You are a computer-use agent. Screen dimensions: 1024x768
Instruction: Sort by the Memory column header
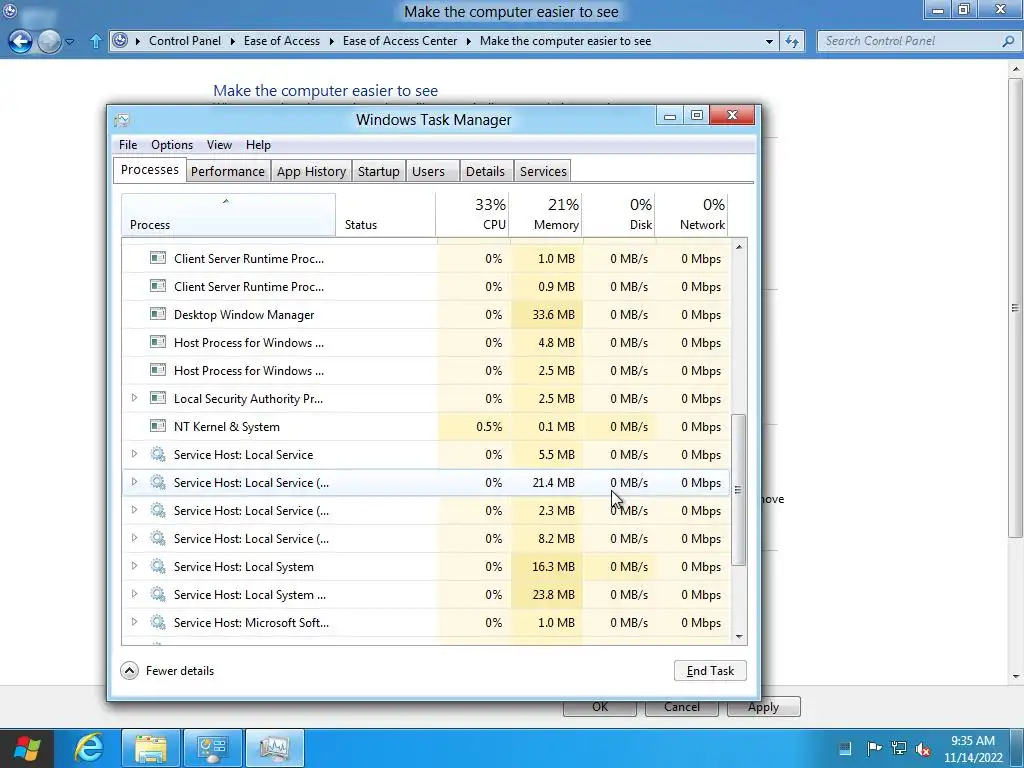click(545, 214)
